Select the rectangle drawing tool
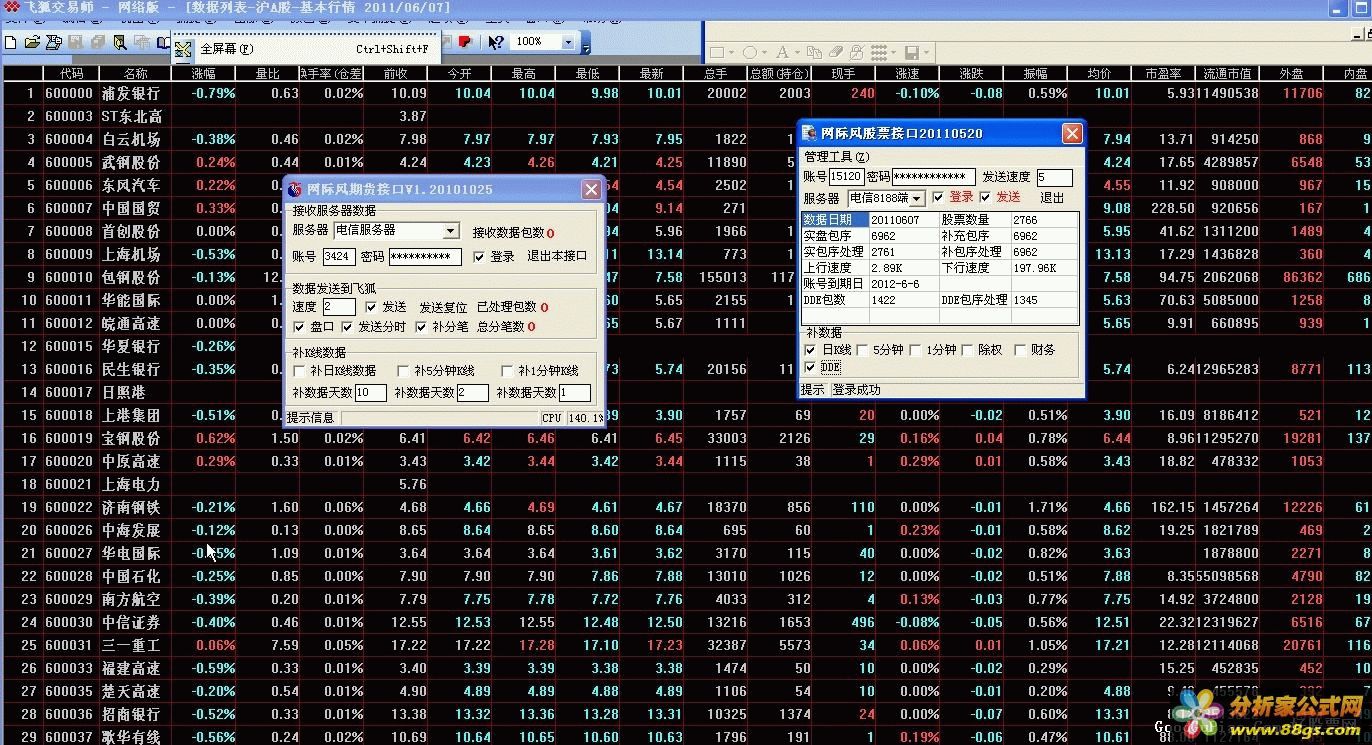 coord(716,52)
